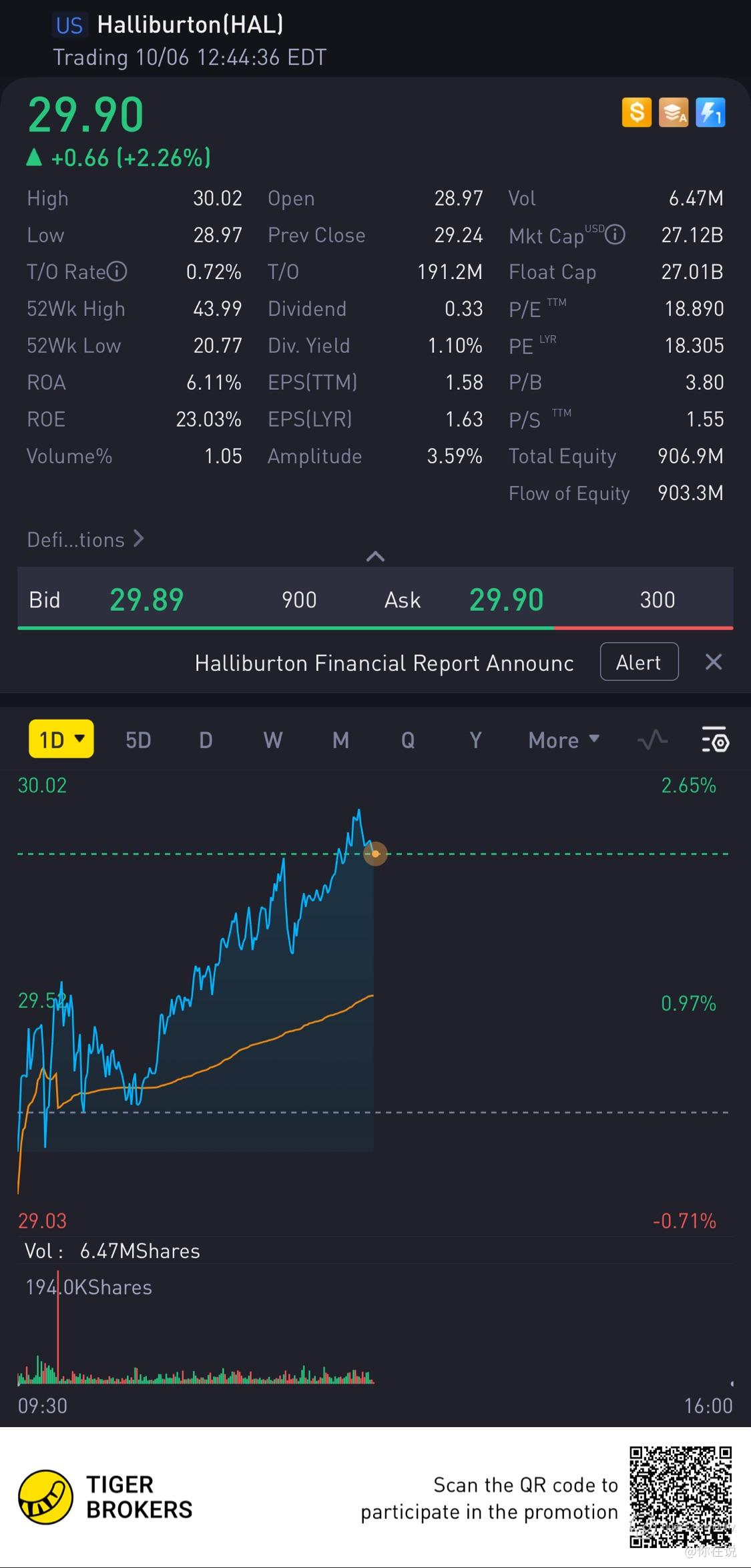
Task: Tap the current price 29.90 headline
Action: (86, 115)
